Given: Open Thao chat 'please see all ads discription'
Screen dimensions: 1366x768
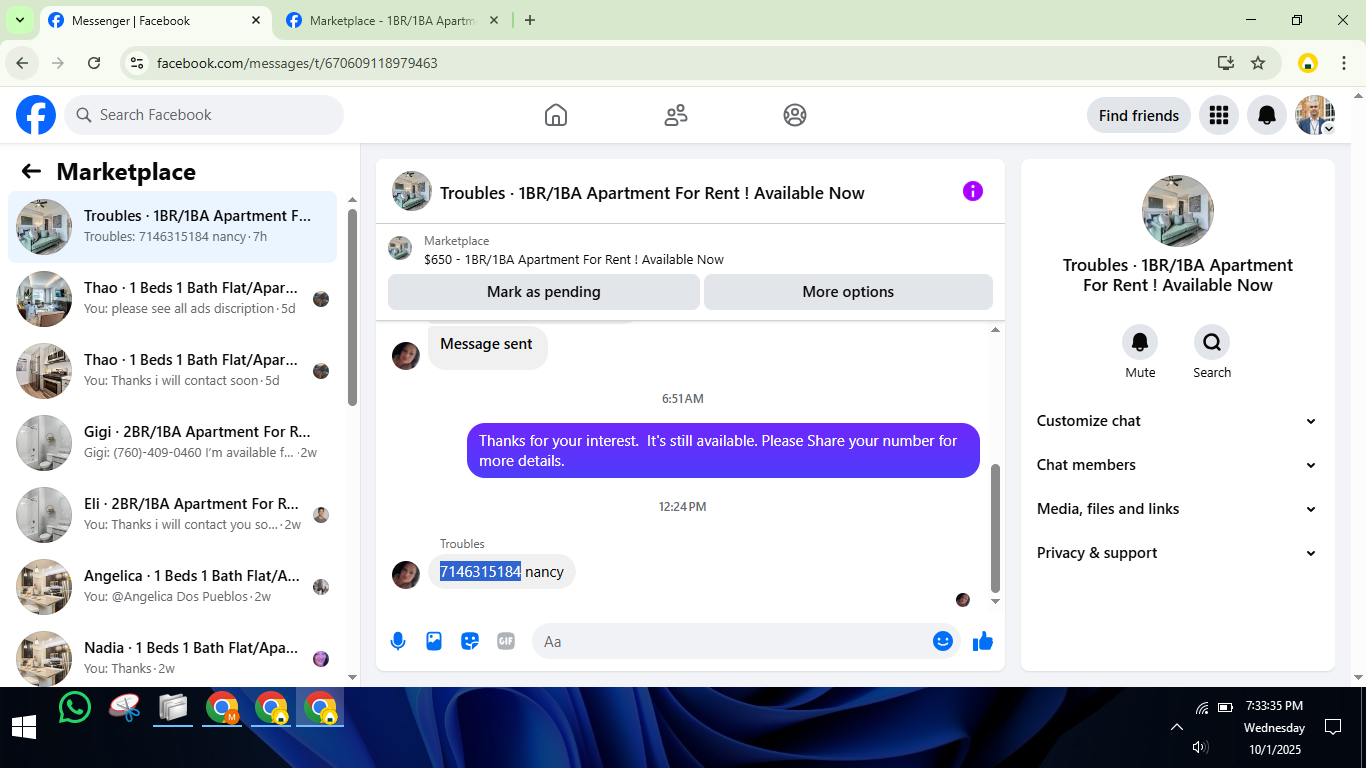Looking at the screenshot, I should 173,299.
